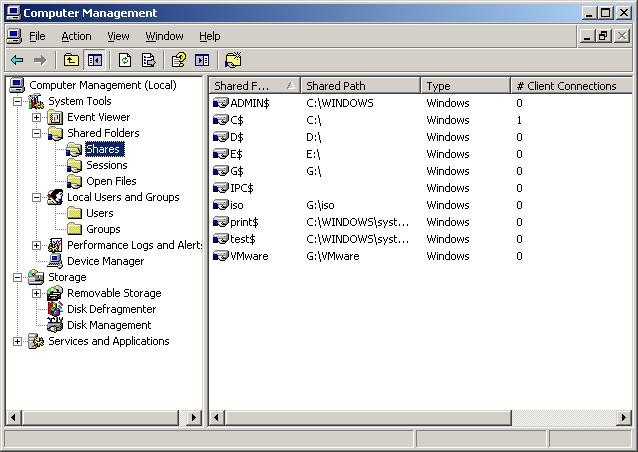Select the E$ share row
This screenshot has width=638, height=452.
[x=419, y=154]
